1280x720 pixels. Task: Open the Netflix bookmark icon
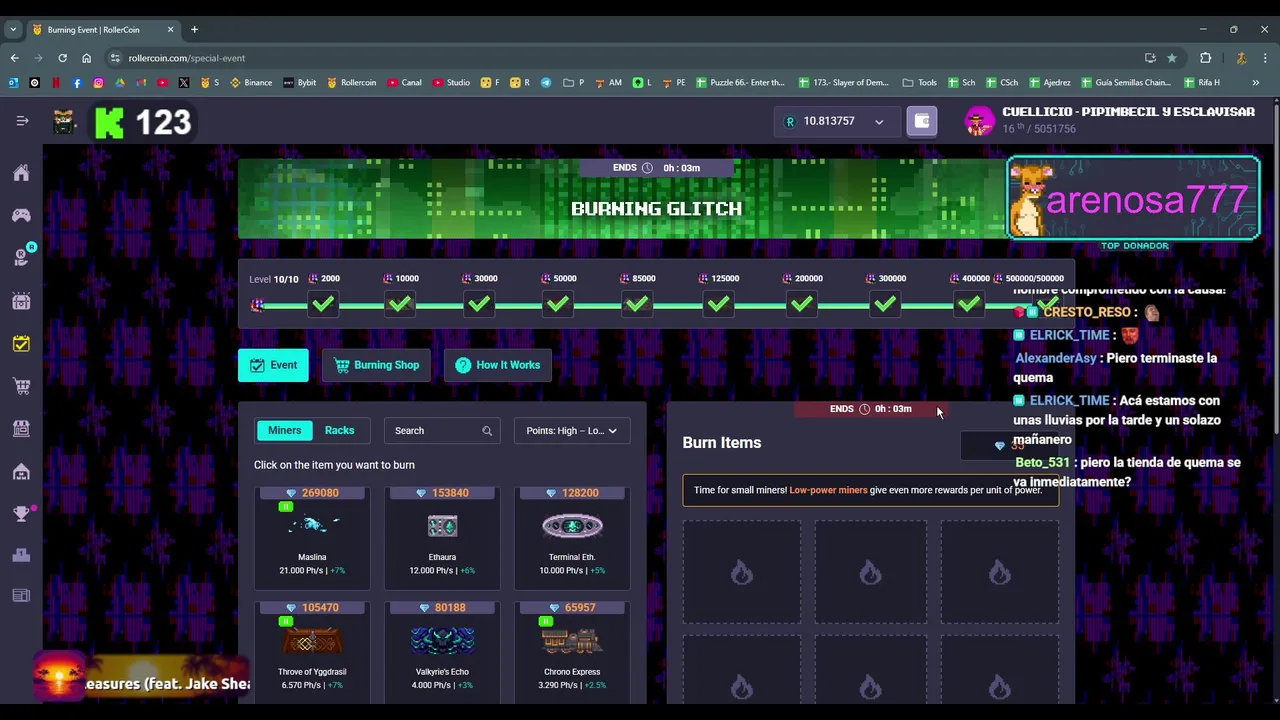(56, 83)
